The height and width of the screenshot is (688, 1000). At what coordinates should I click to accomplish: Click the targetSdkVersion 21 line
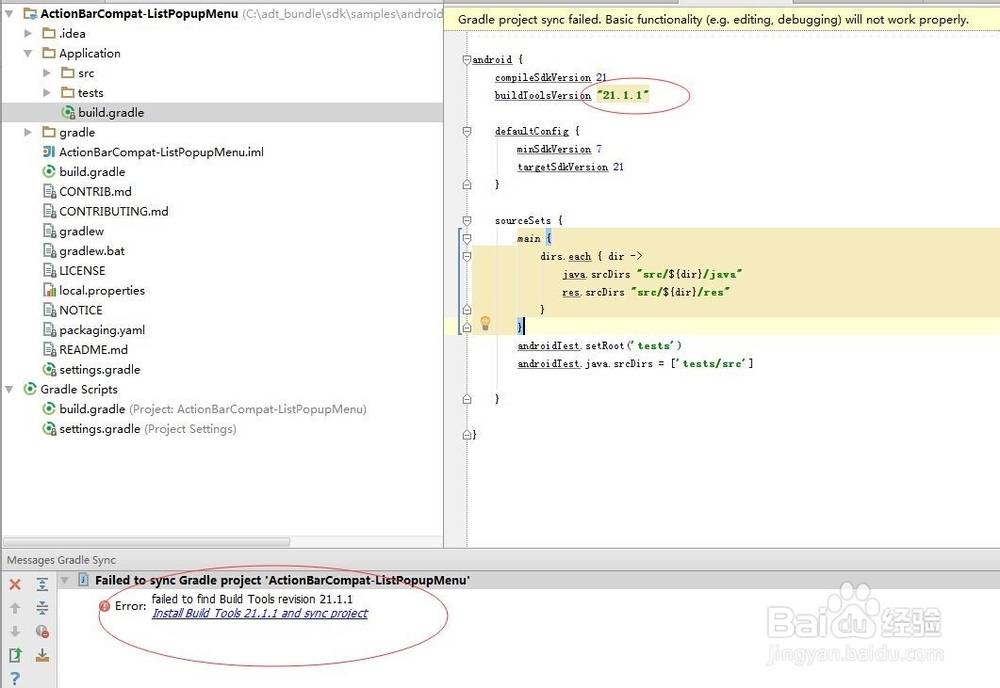[571, 166]
